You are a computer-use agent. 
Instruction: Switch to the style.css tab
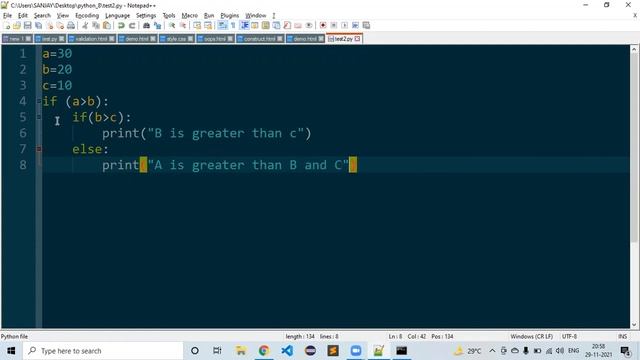tap(176, 39)
